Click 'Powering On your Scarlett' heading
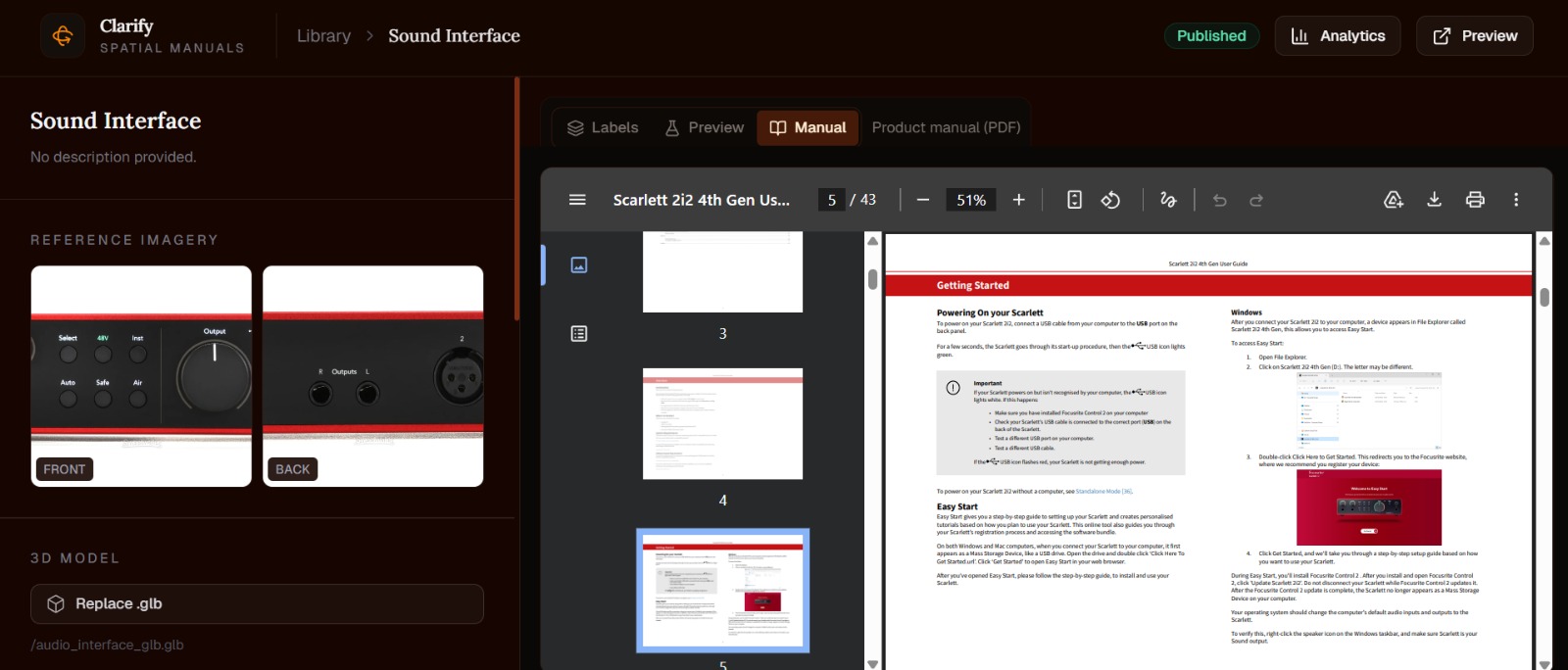This screenshot has height=670, width=1568. pos(990,312)
